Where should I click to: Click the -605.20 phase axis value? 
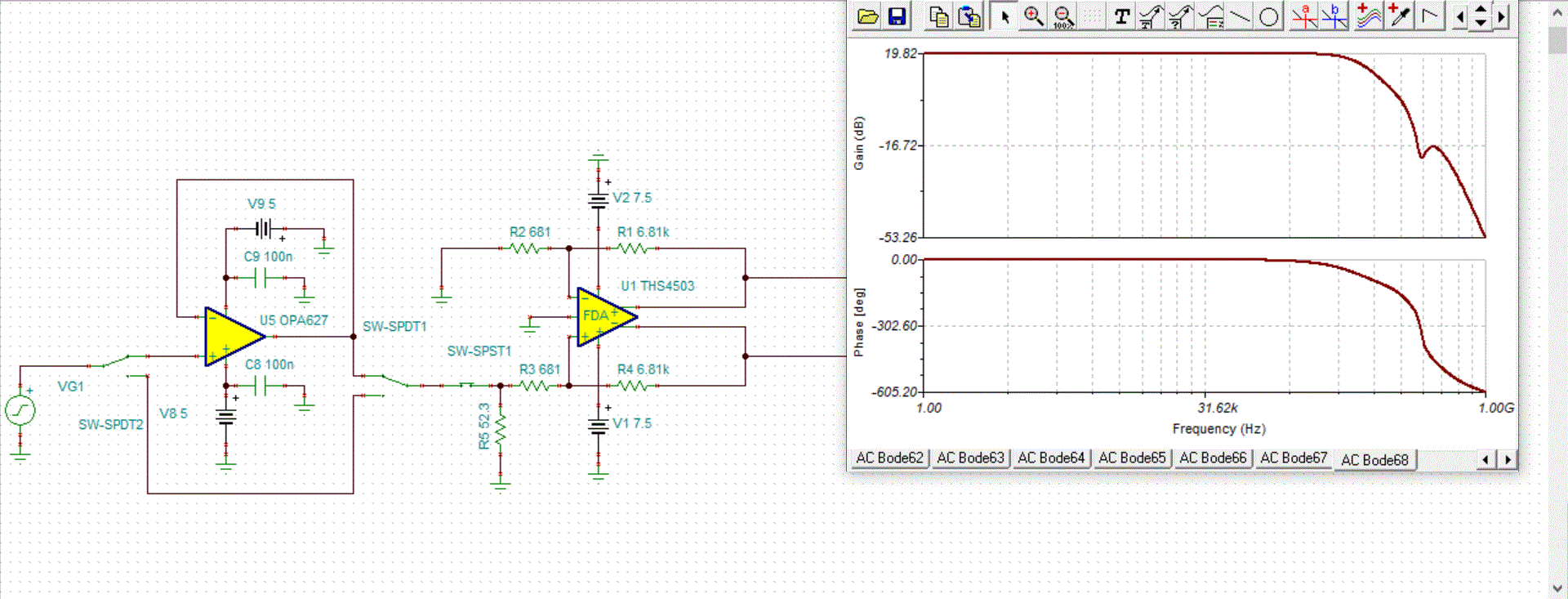[x=895, y=391]
